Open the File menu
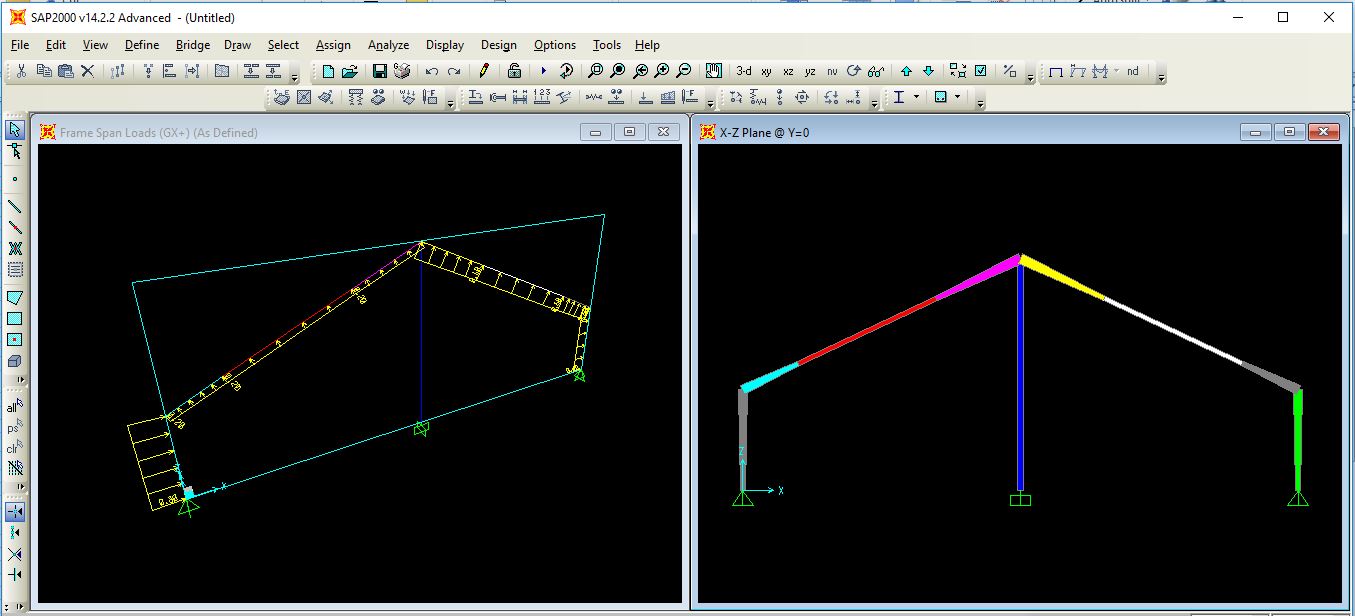The width and height of the screenshot is (1355, 616). click(x=20, y=45)
